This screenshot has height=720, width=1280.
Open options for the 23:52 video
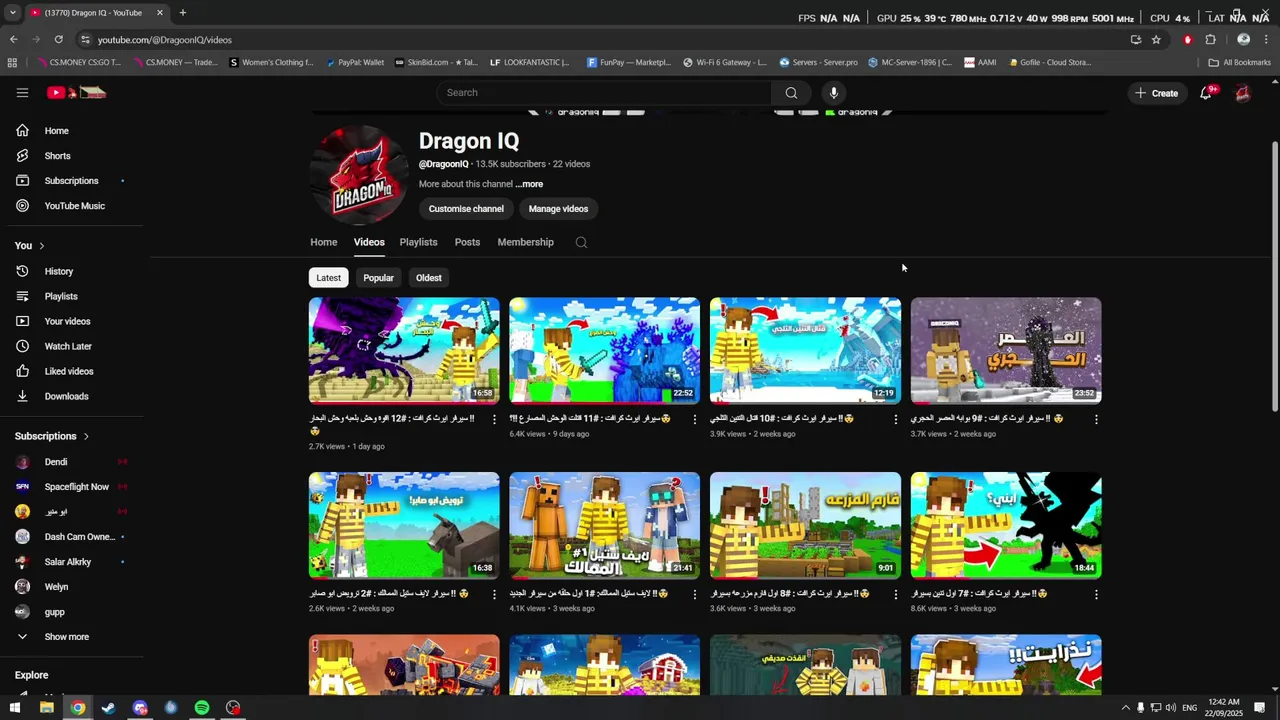tap(1096, 419)
